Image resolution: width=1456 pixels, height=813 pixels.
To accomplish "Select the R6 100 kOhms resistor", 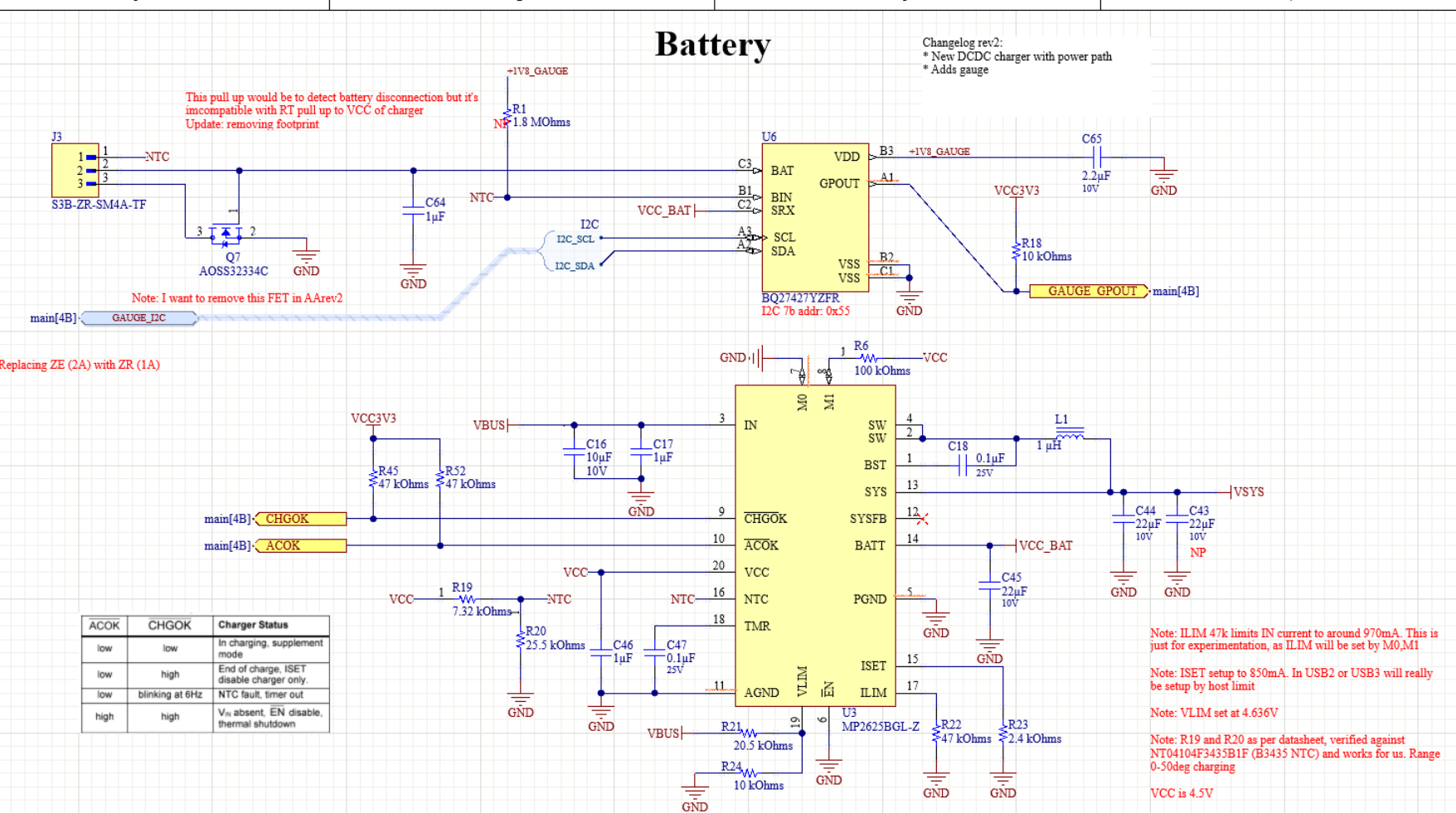I will (x=867, y=358).
